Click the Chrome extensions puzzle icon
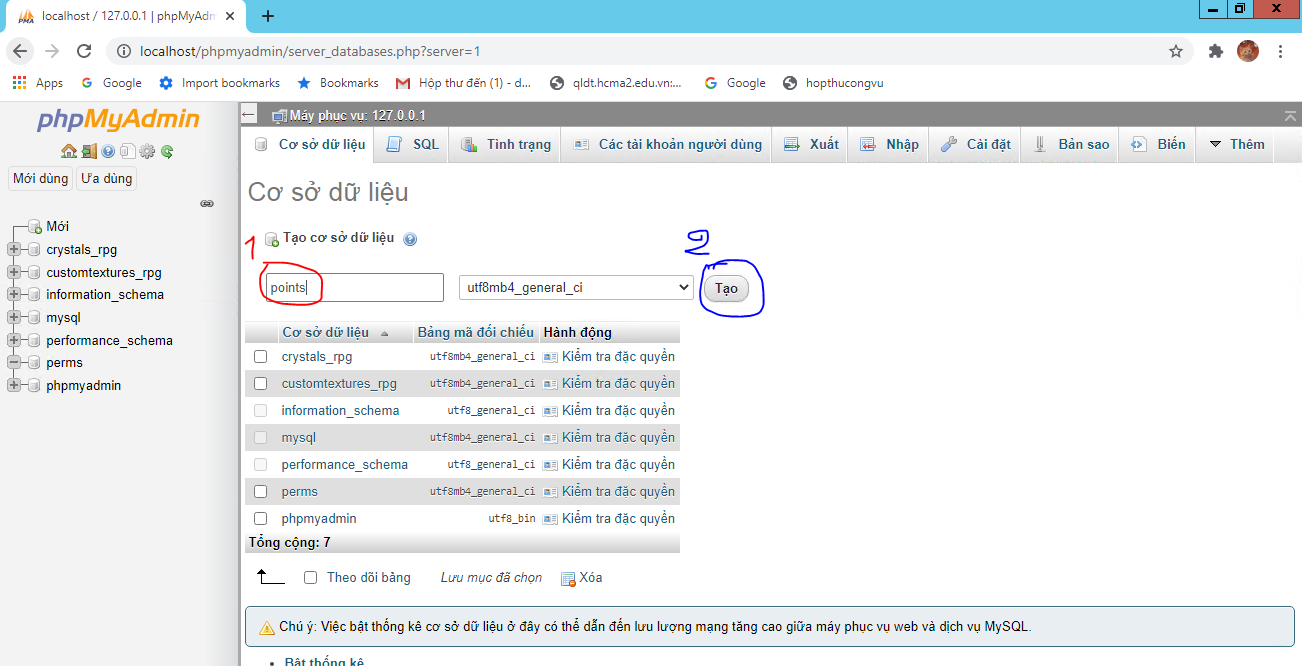 pos(1216,51)
